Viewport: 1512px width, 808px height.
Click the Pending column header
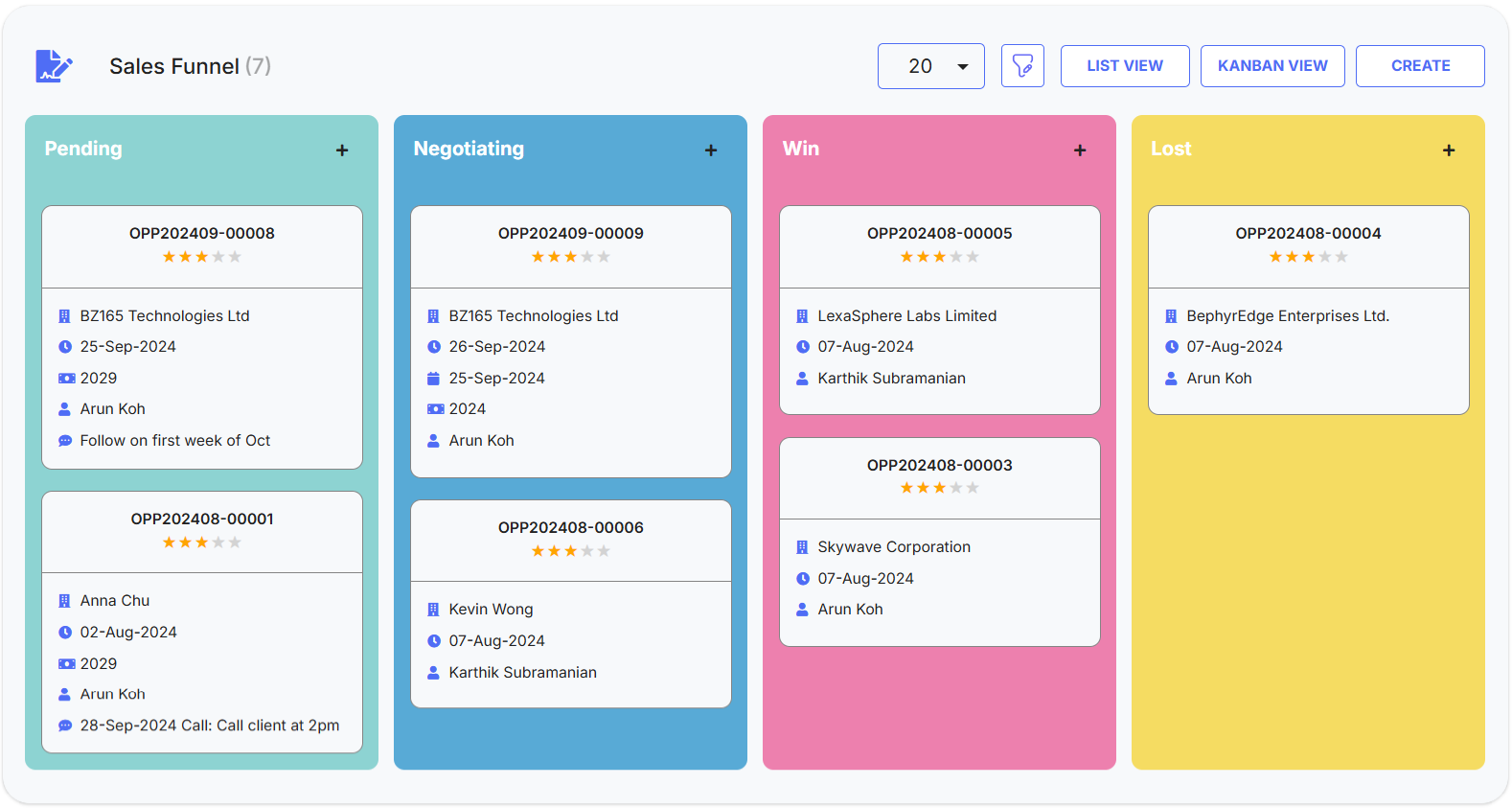(83, 149)
